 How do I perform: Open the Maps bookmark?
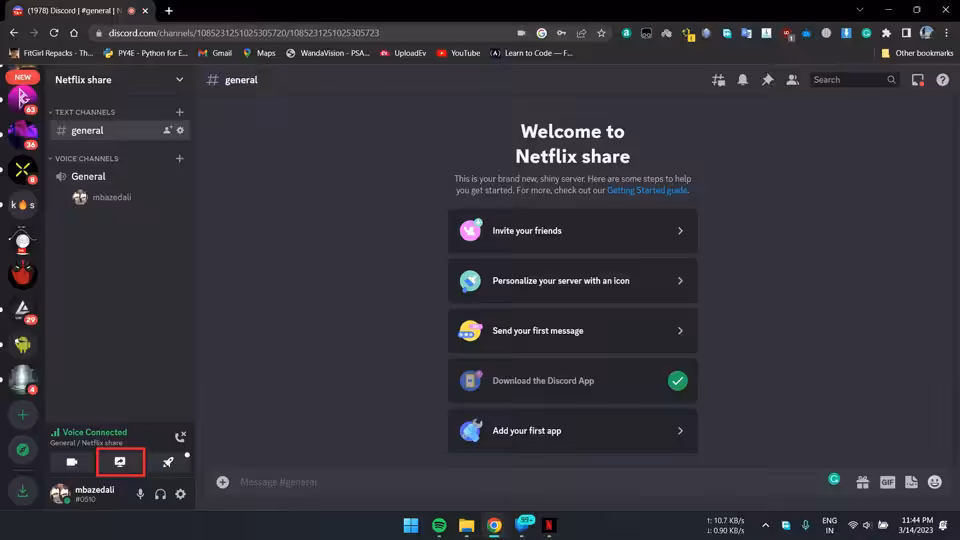coord(259,53)
